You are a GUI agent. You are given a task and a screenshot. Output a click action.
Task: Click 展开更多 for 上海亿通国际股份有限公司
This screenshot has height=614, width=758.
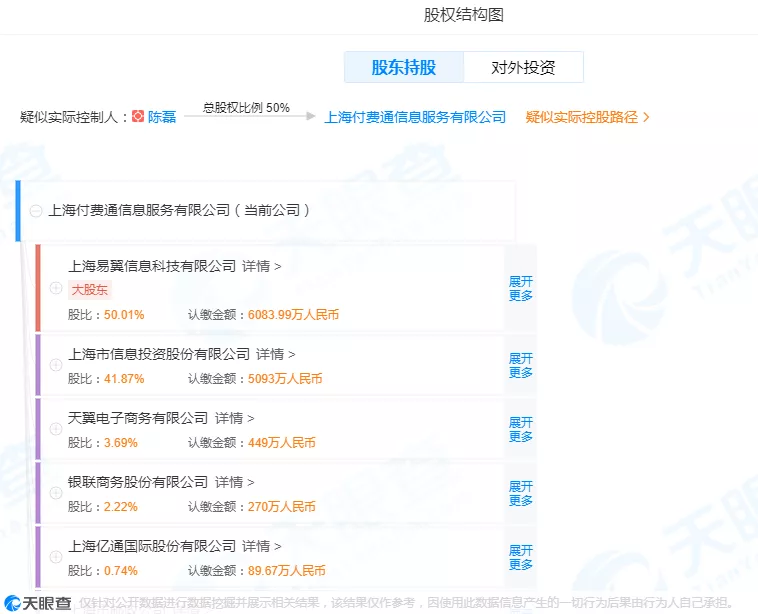coord(521,557)
